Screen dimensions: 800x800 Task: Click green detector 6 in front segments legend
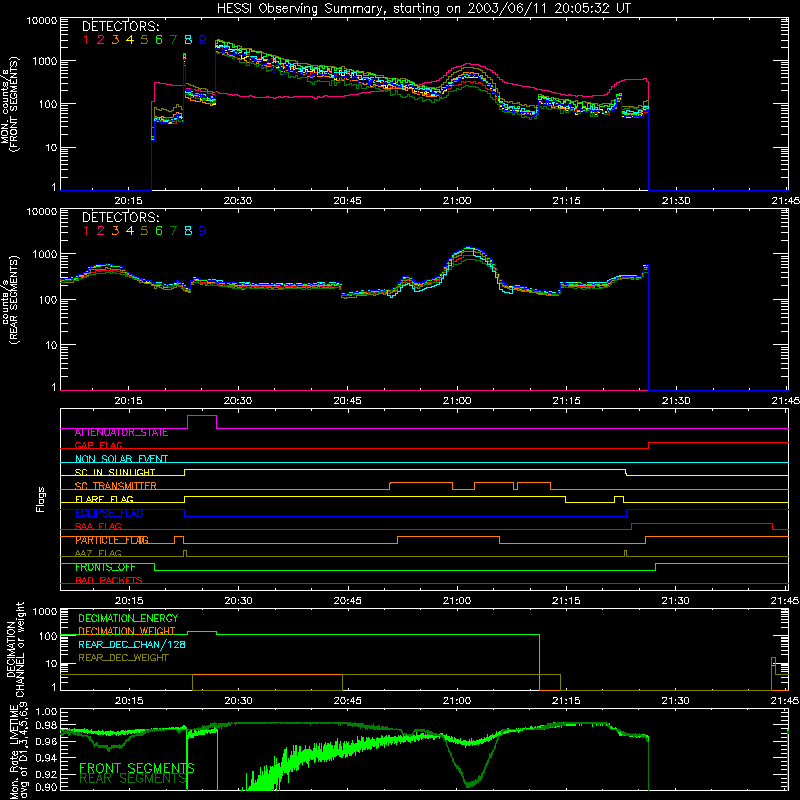tap(159, 40)
